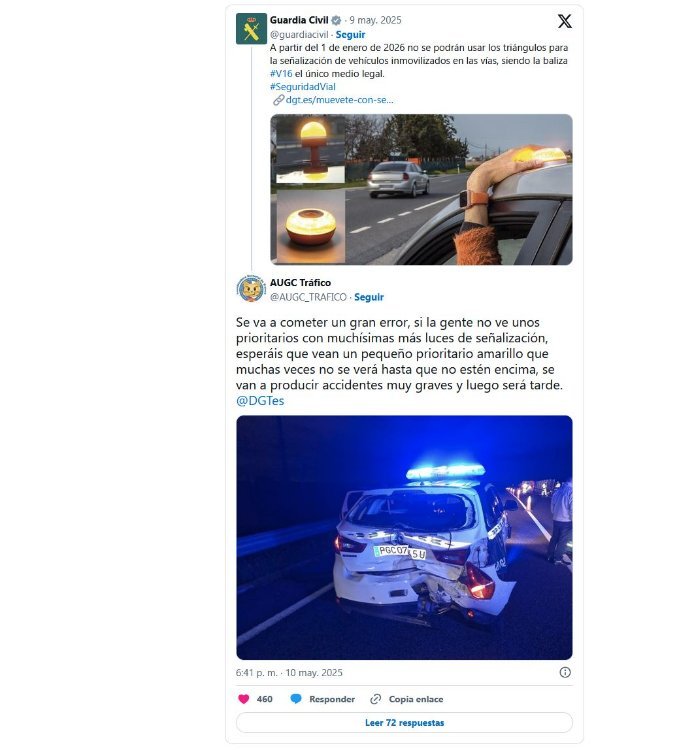Click the blue reply bubble icon

click(296, 699)
